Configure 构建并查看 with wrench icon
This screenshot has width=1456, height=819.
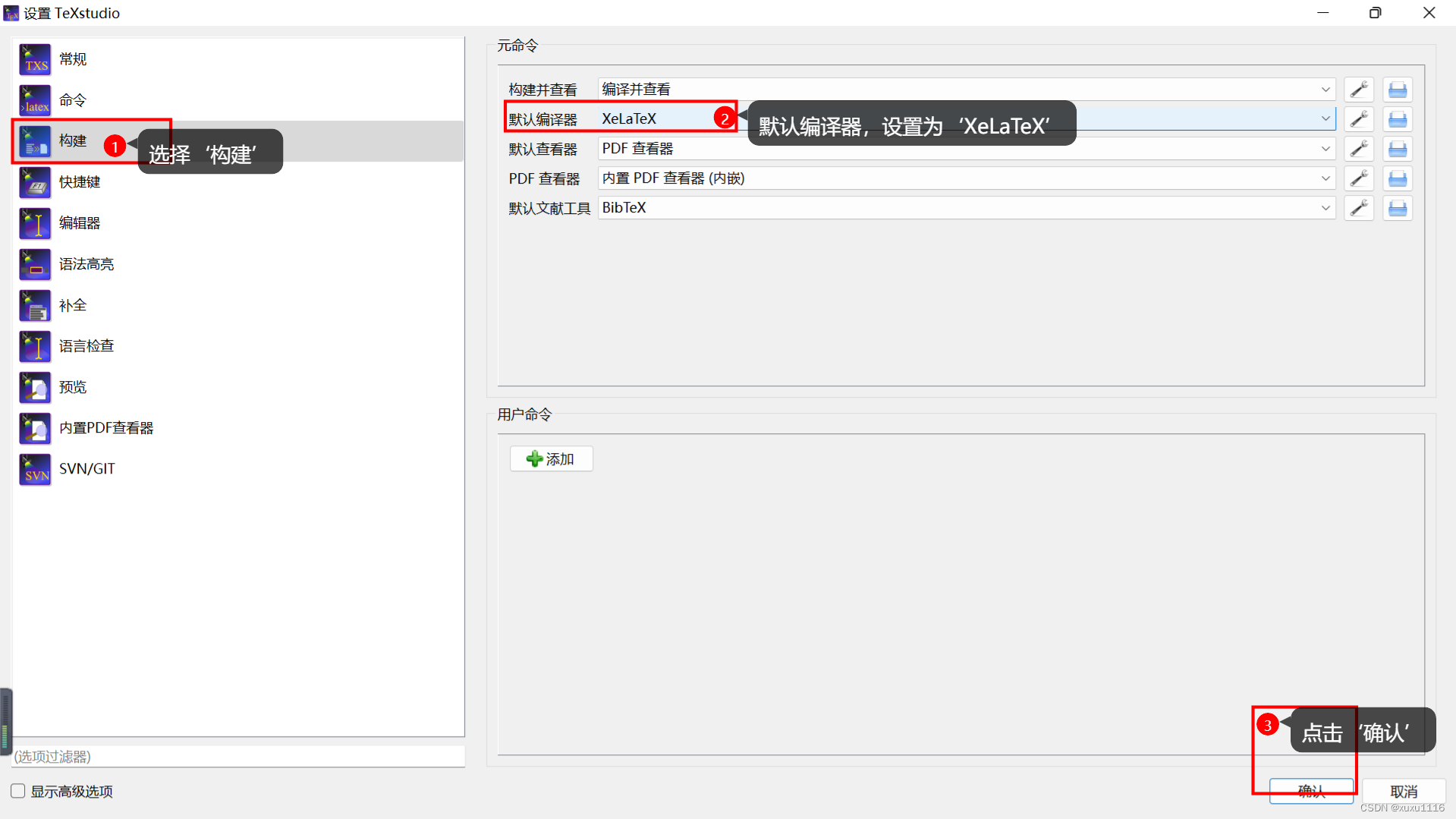(1359, 90)
